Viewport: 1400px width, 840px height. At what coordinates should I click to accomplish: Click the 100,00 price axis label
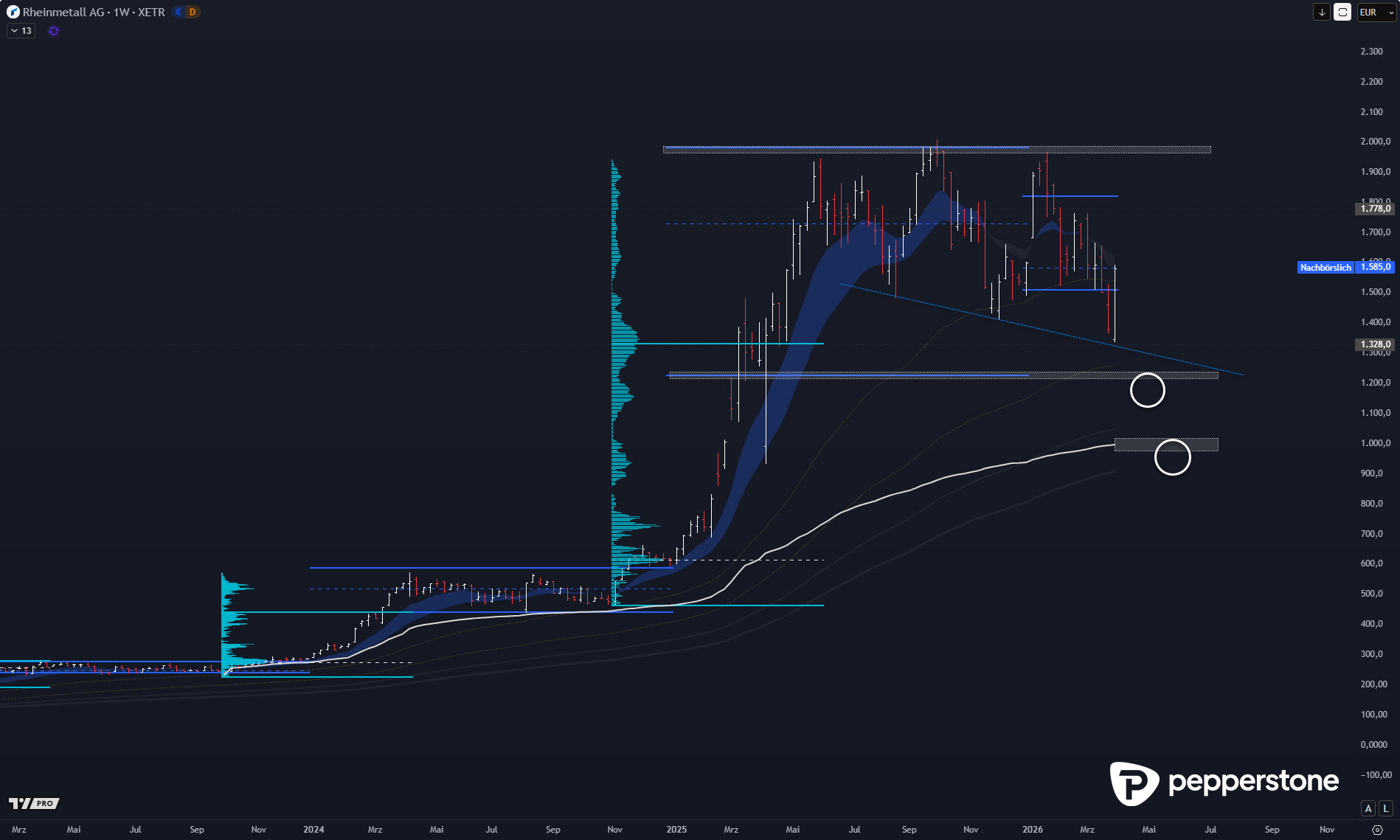click(1374, 715)
